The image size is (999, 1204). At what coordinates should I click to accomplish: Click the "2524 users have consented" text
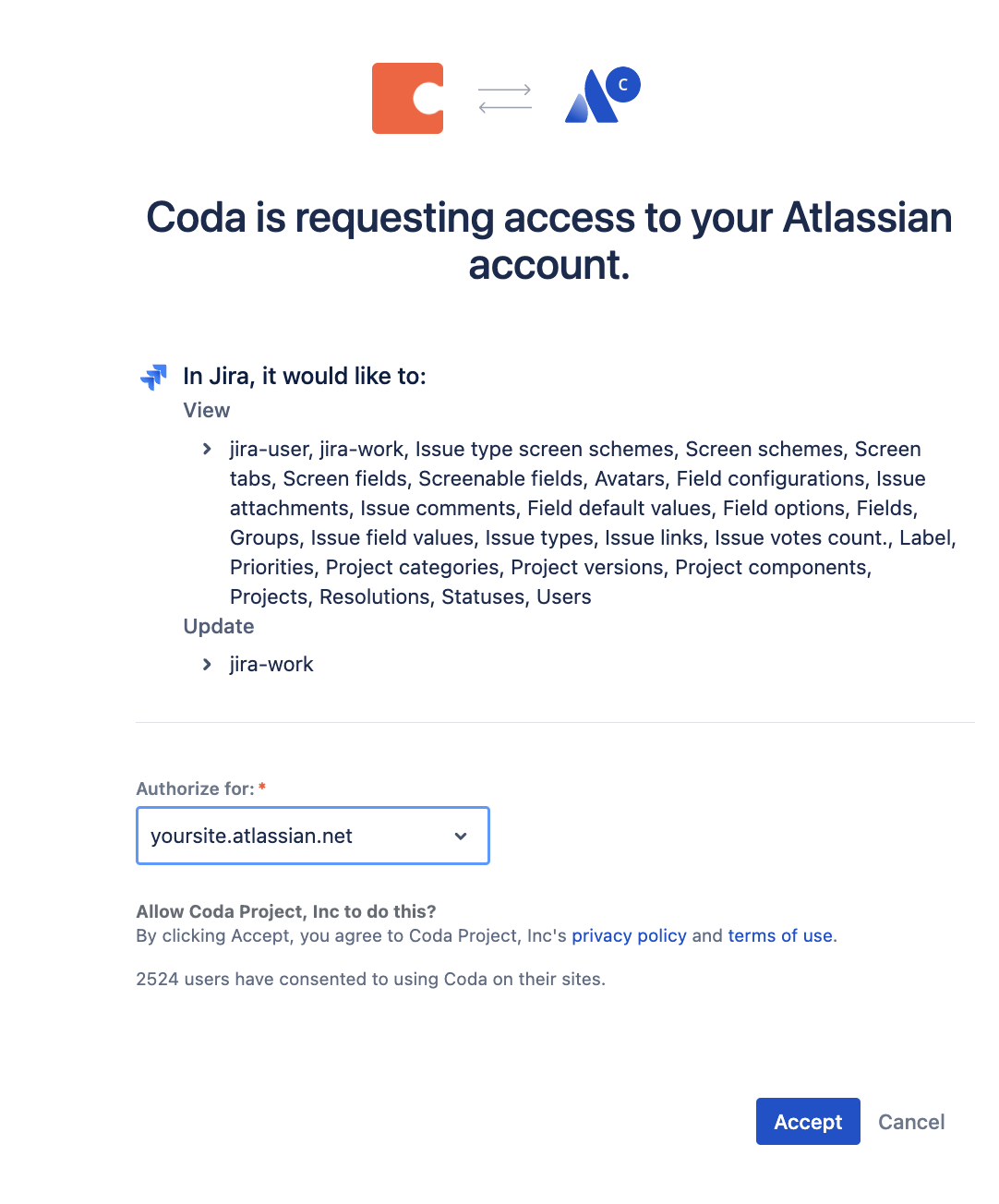click(370, 980)
